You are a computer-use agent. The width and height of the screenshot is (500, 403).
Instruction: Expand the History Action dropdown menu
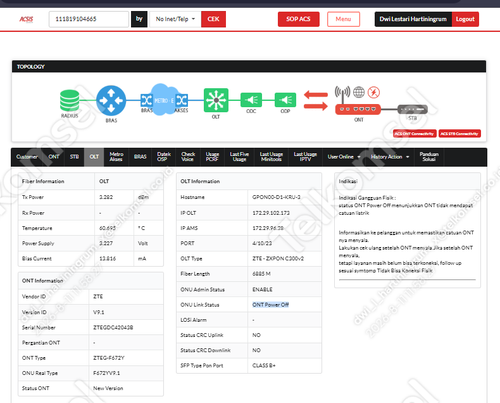coord(390,157)
